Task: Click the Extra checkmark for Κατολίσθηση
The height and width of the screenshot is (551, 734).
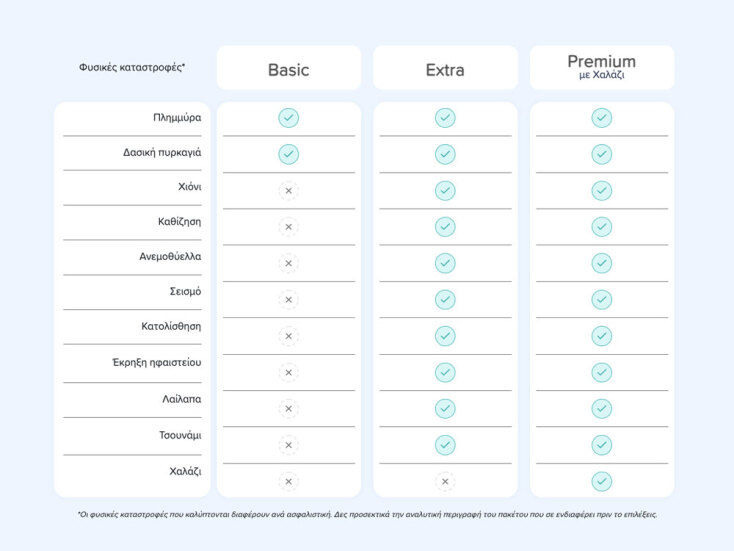Action: tap(445, 336)
